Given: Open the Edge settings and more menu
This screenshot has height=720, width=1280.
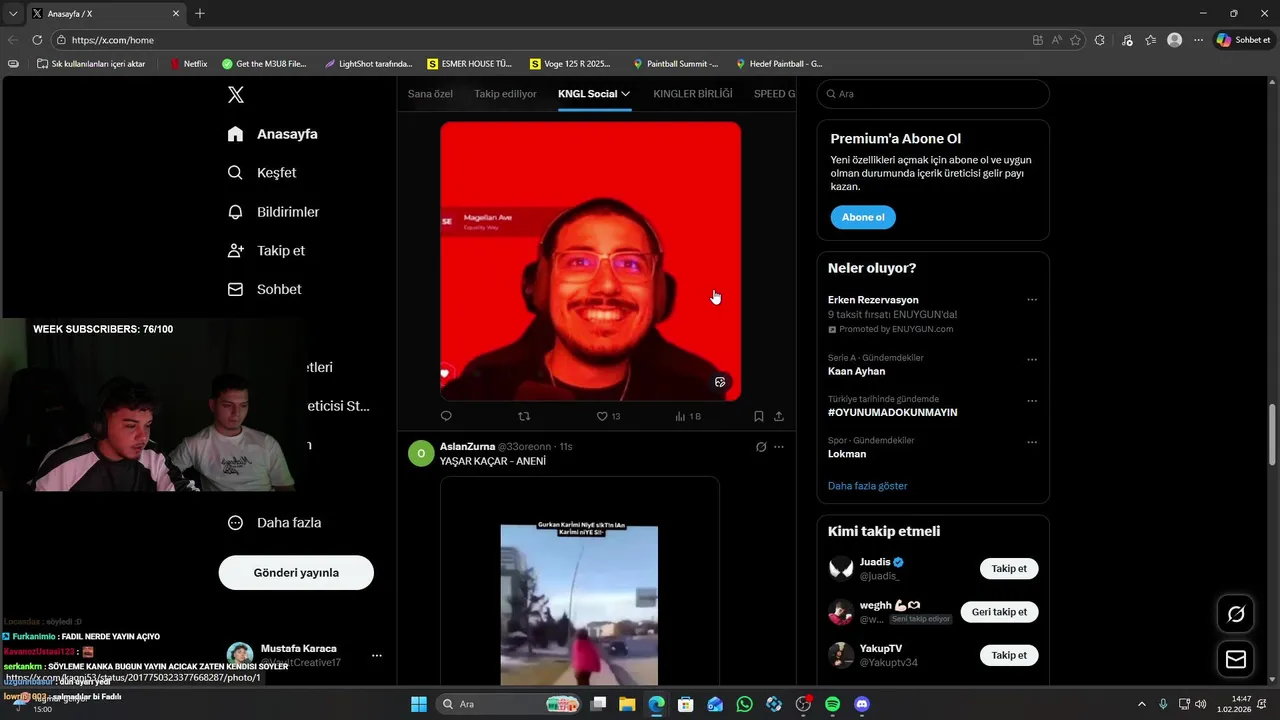Looking at the screenshot, I should pos(1198,40).
